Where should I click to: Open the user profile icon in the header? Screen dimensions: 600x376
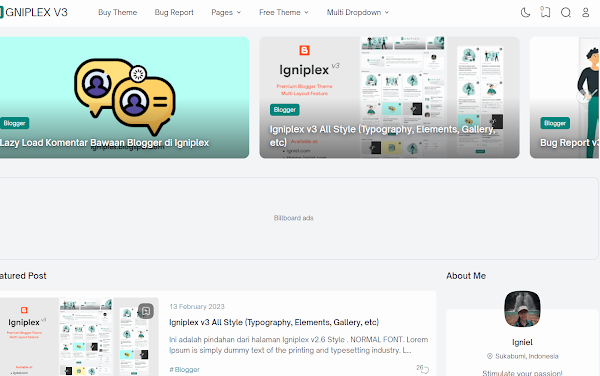click(x=585, y=13)
